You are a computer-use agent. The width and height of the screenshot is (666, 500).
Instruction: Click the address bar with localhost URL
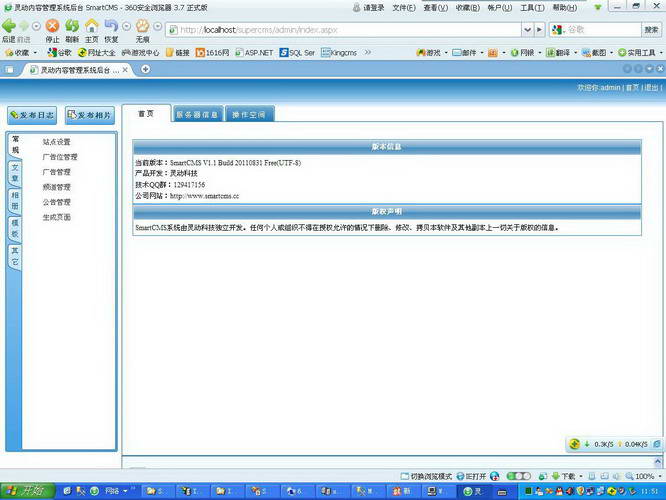[x=344, y=30]
